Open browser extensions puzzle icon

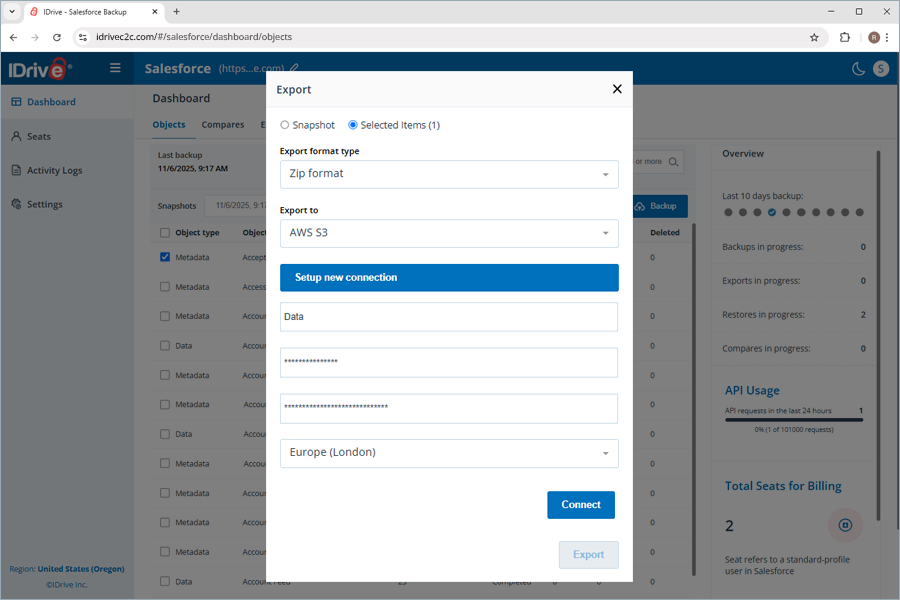pyautogui.click(x=844, y=37)
